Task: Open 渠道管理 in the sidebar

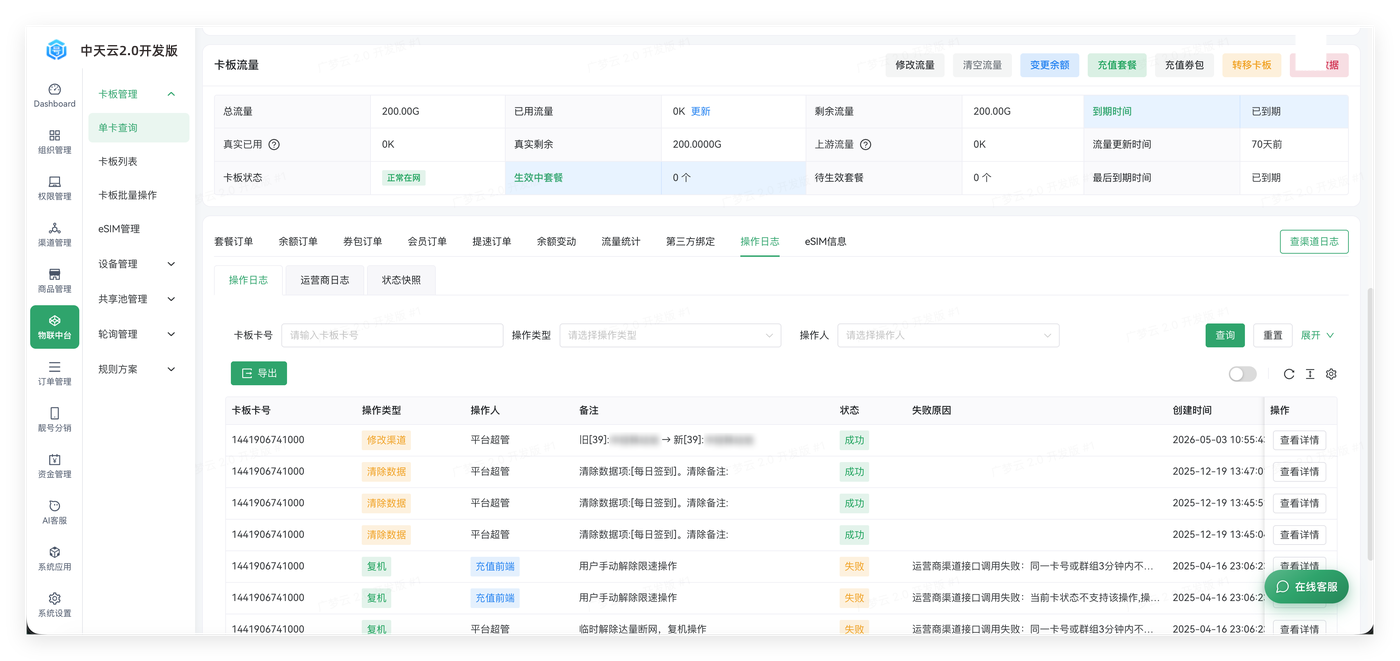Action: [x=54, y=234]
